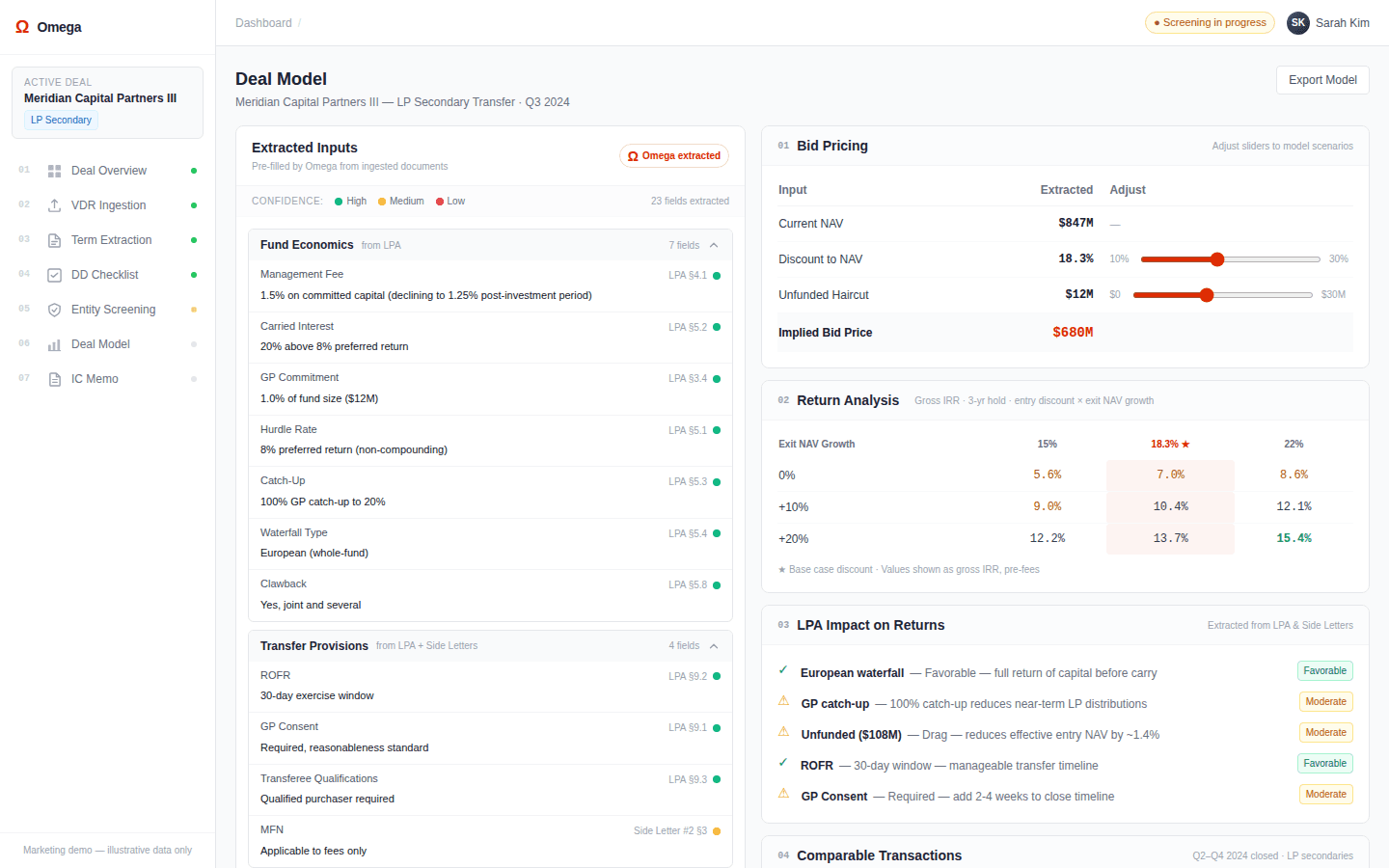Click the Entity Screening shield icon
This screenshot has height=868, width=1389.
[x=55, y=310]
